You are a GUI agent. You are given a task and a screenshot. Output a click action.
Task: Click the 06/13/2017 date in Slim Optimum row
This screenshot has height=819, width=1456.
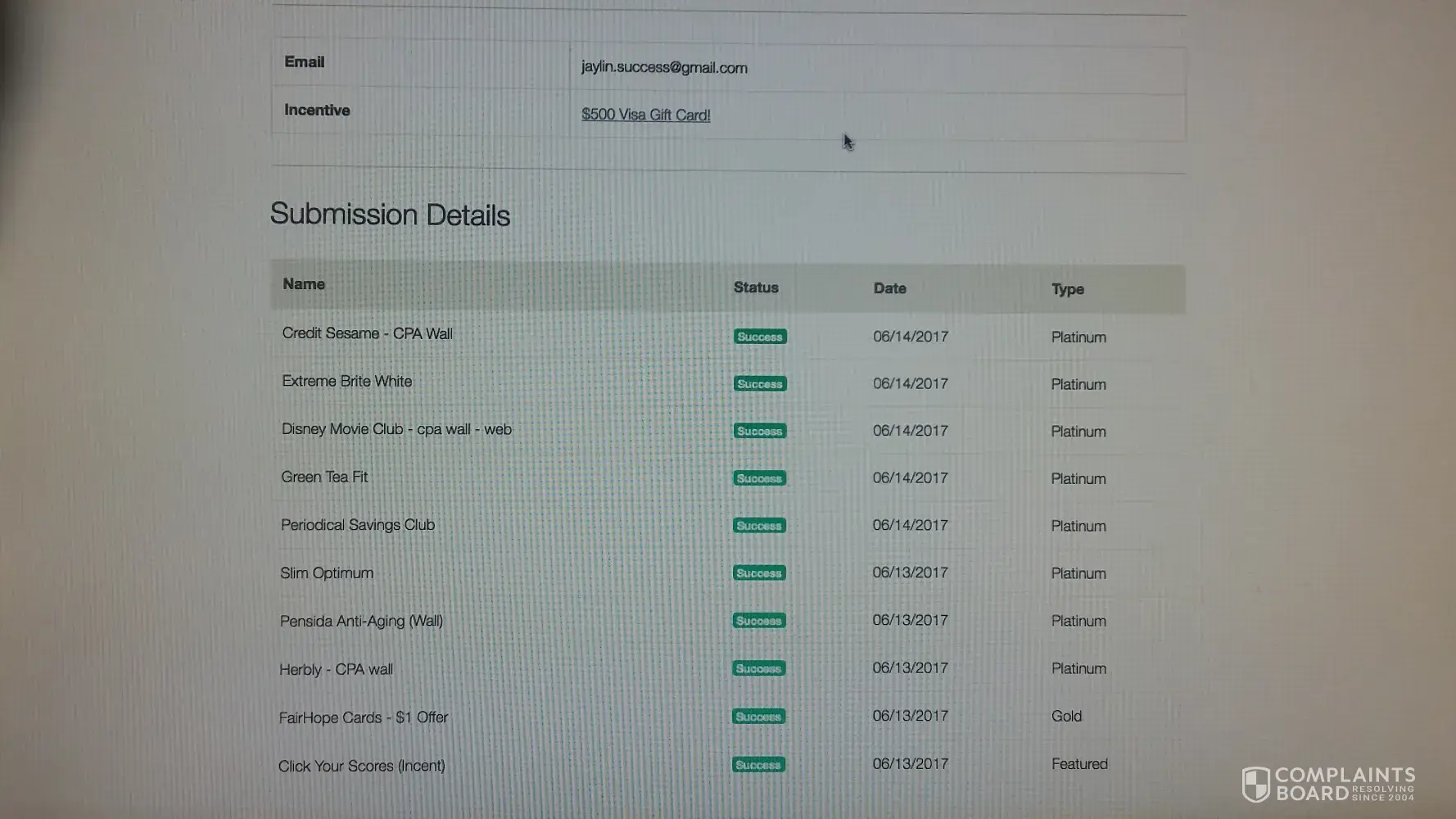911,572
